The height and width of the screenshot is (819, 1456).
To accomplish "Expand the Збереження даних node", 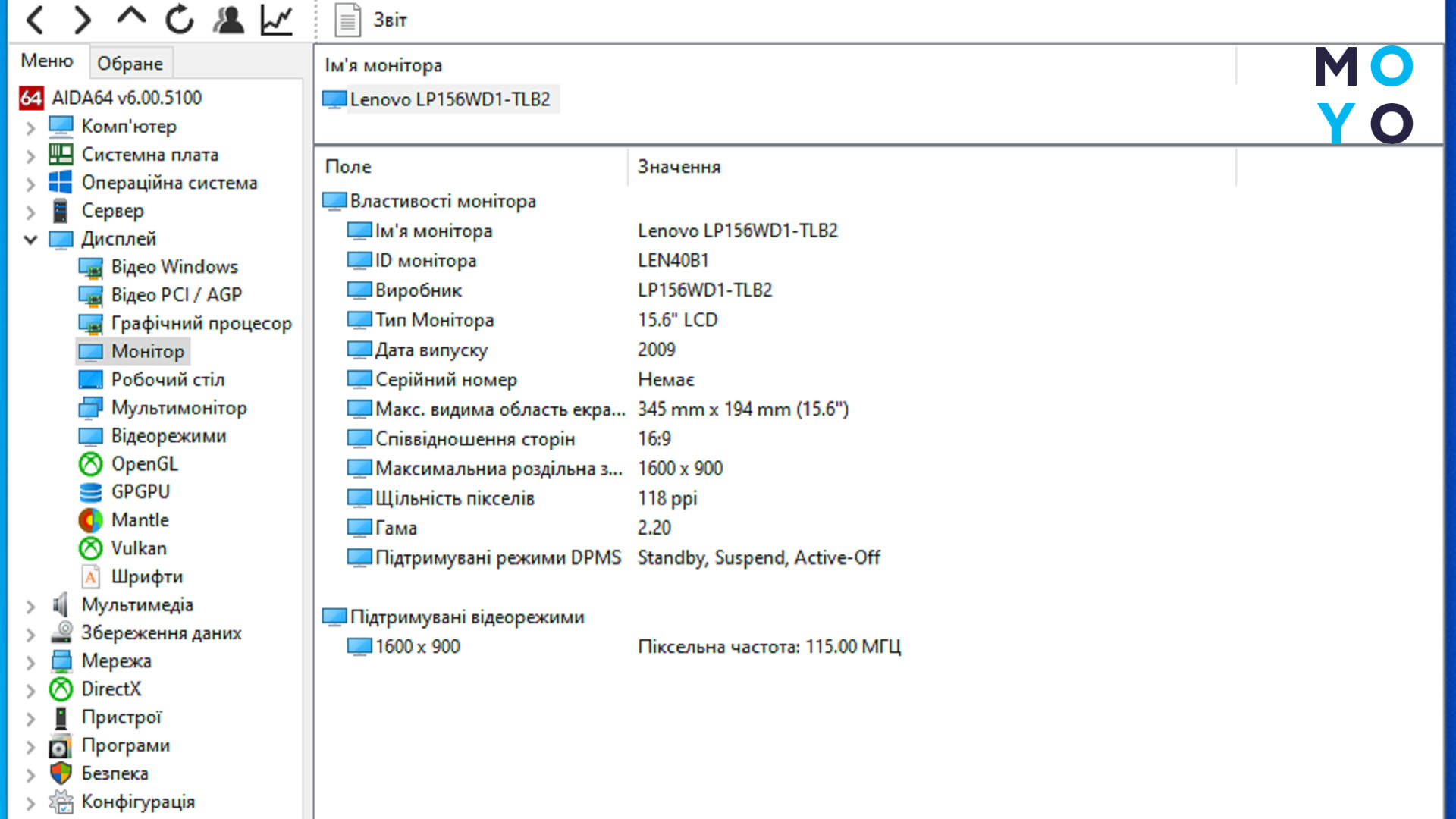I will [30, 634].
